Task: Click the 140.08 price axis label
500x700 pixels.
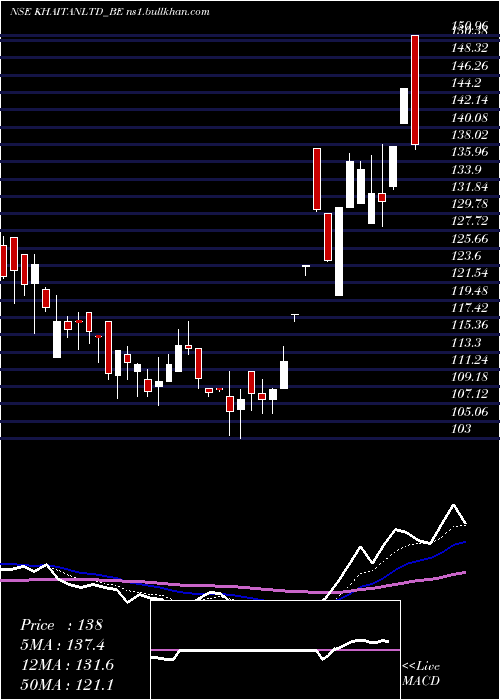Action: pos(469,118)
